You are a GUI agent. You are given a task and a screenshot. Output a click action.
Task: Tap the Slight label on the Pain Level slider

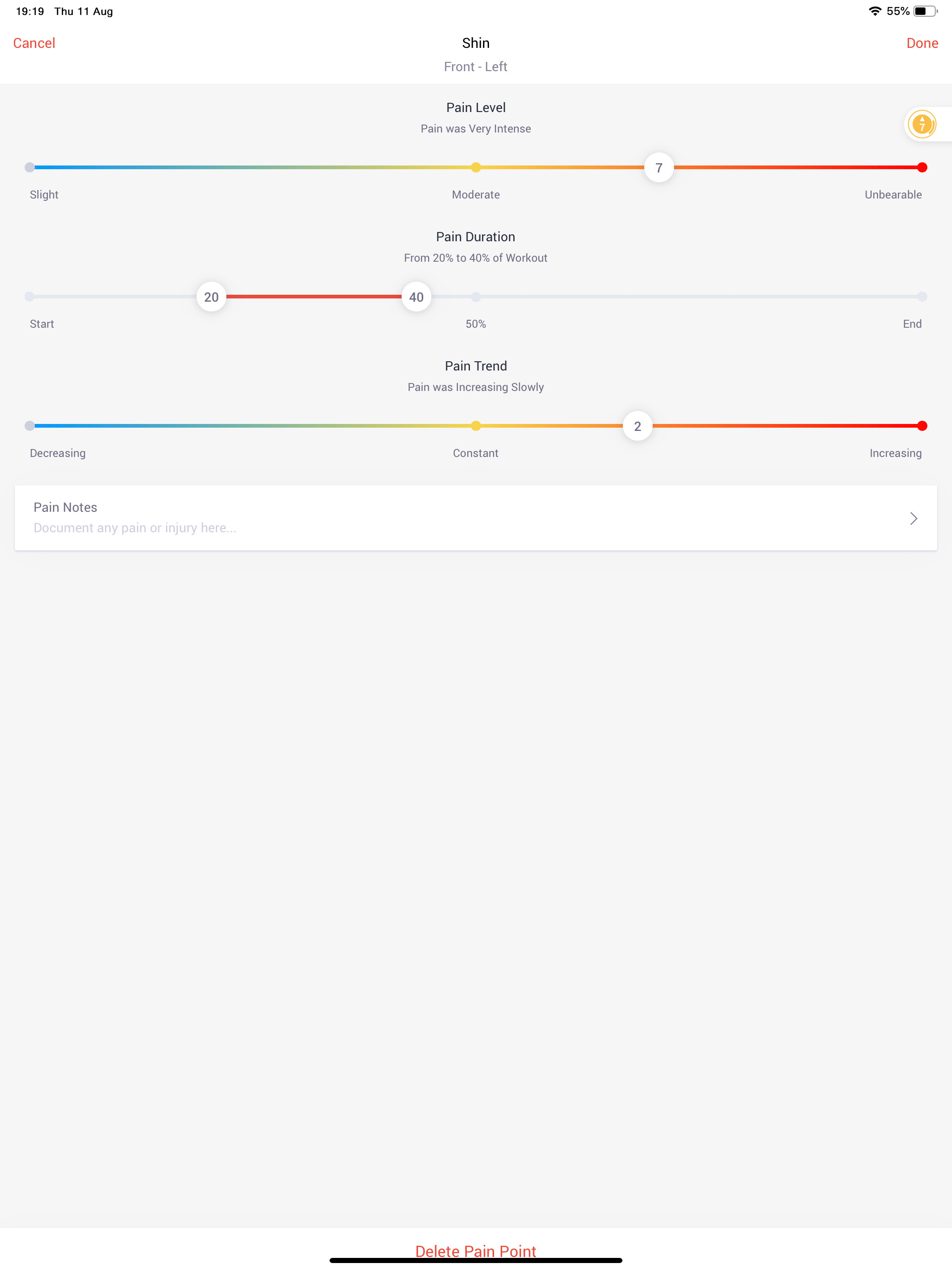[x=43, y=195]
